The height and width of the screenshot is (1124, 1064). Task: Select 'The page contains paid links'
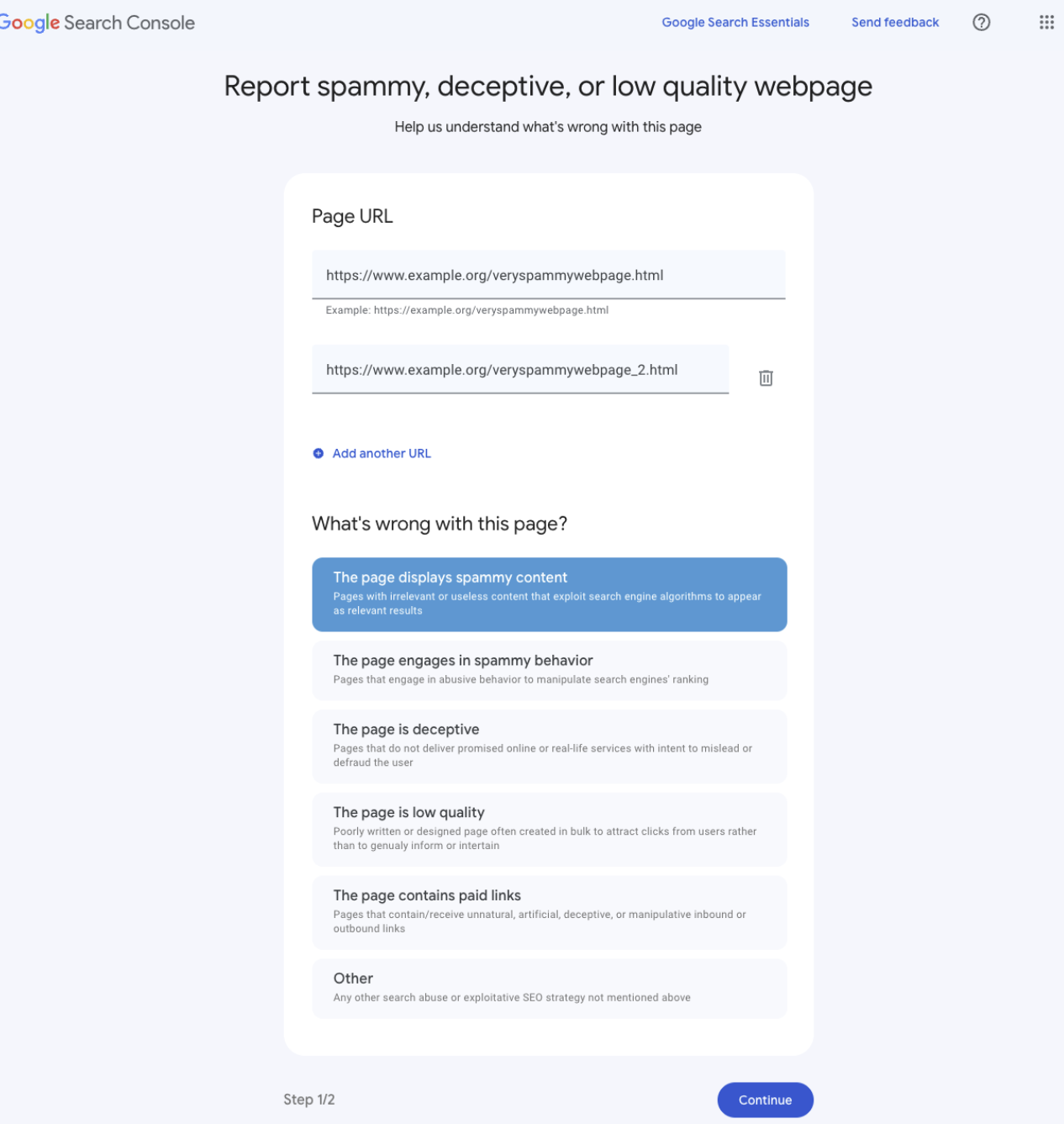click(549, 911)
